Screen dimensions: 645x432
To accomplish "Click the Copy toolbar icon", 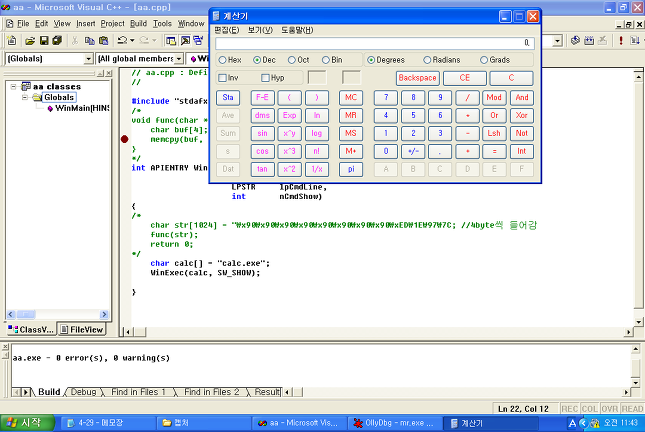I will pyautogui.click(x=89, y=40).
